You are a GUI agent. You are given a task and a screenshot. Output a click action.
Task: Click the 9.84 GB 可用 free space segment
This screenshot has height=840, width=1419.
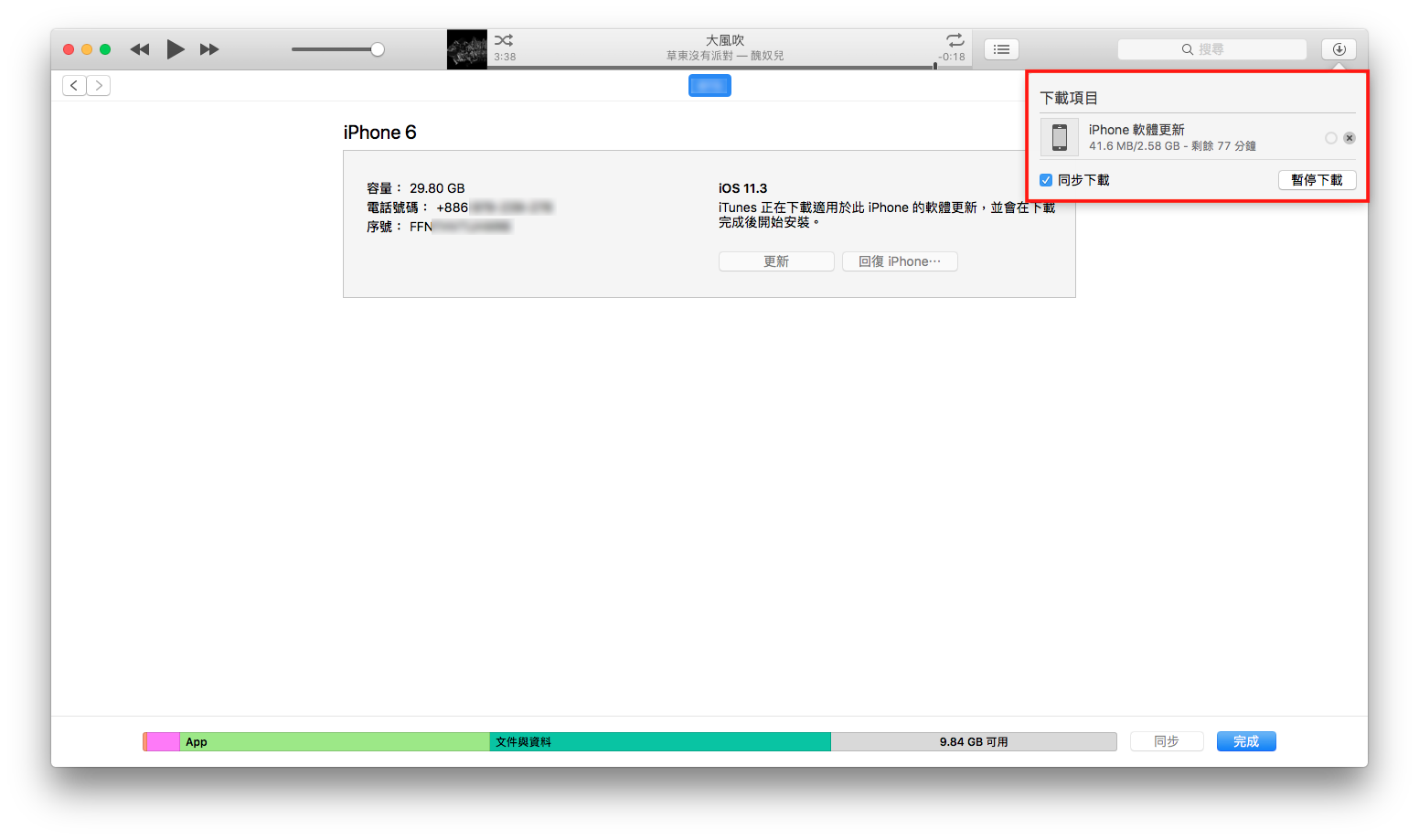click(x=974, y=741)
